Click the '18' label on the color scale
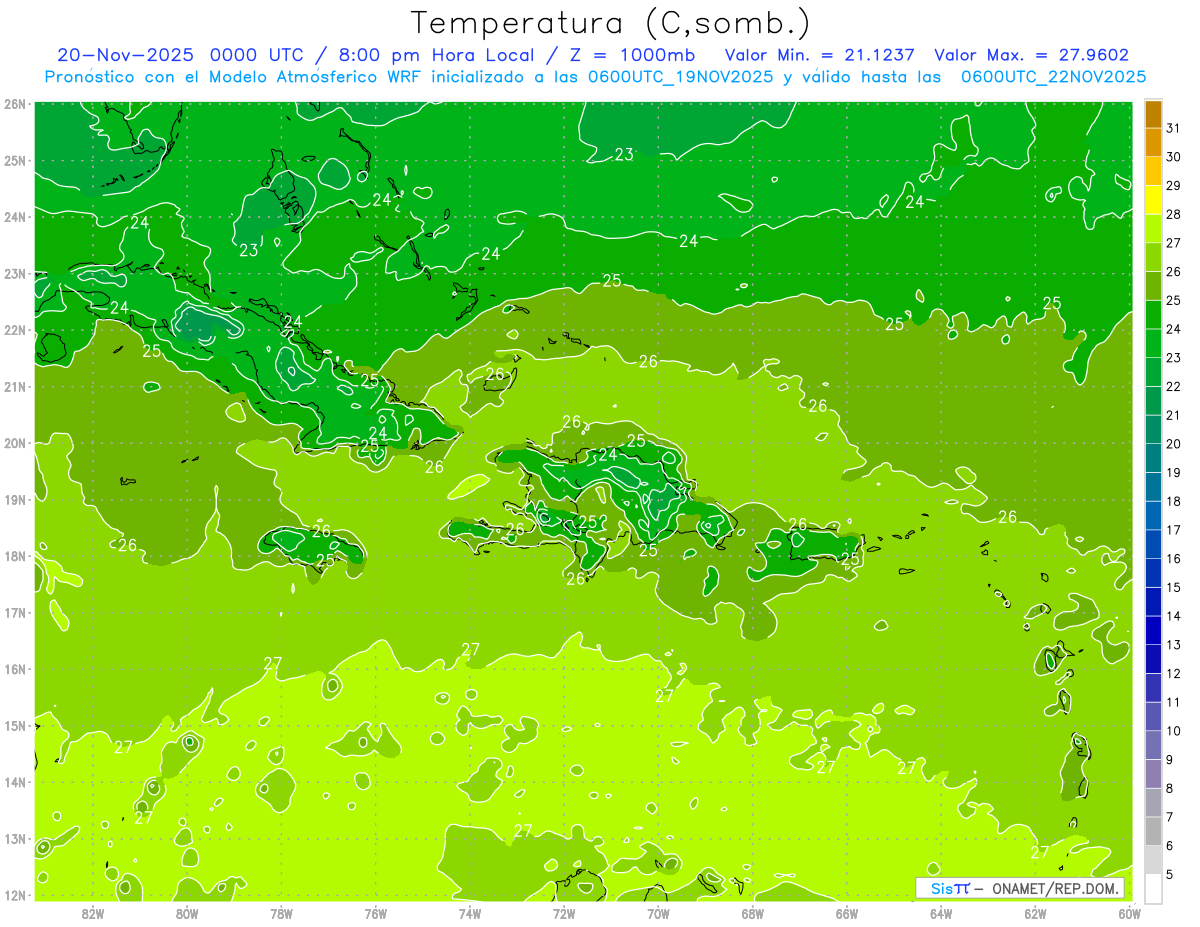1200x927 pixels. coord(1173,501)
